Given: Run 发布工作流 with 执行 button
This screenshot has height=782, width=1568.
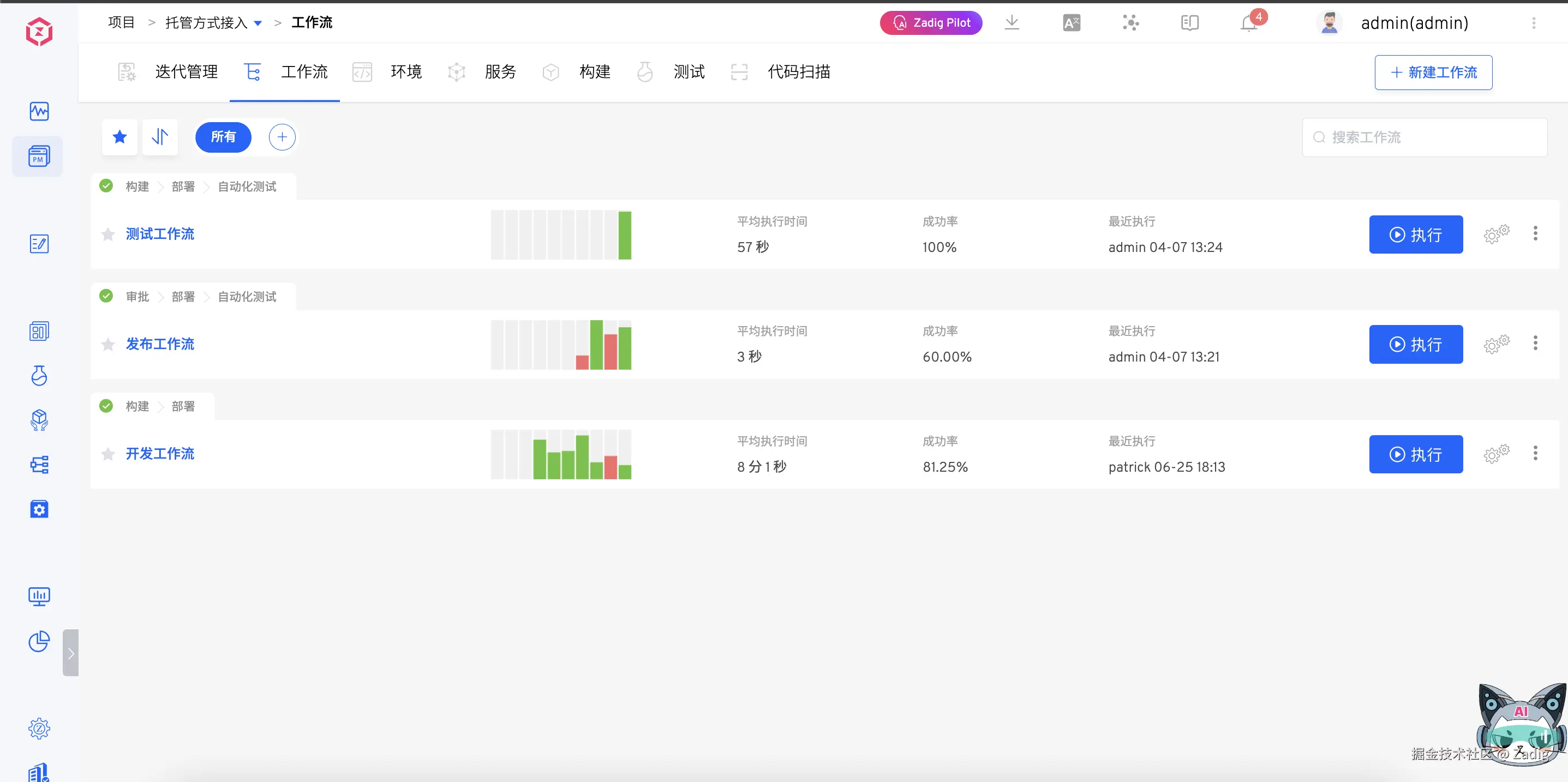Looking at the screenshot, I should 1415,345.
